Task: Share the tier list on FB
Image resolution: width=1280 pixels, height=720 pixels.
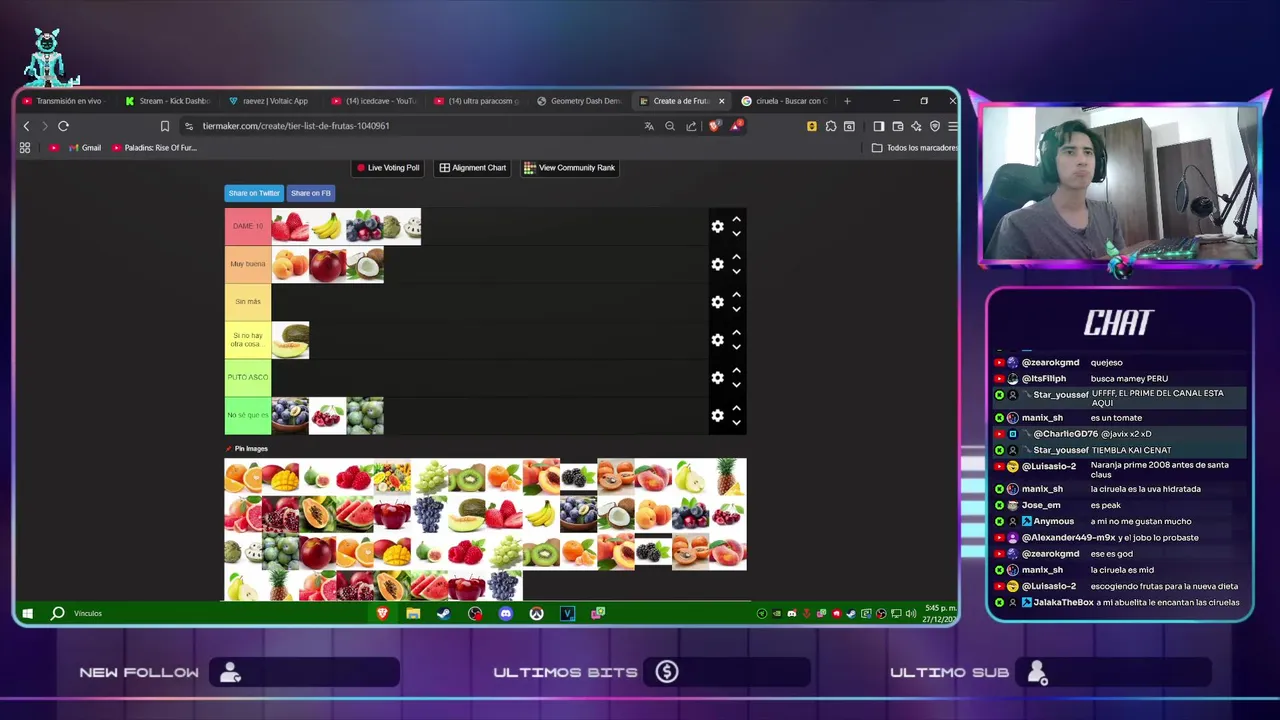Action: 311,193
